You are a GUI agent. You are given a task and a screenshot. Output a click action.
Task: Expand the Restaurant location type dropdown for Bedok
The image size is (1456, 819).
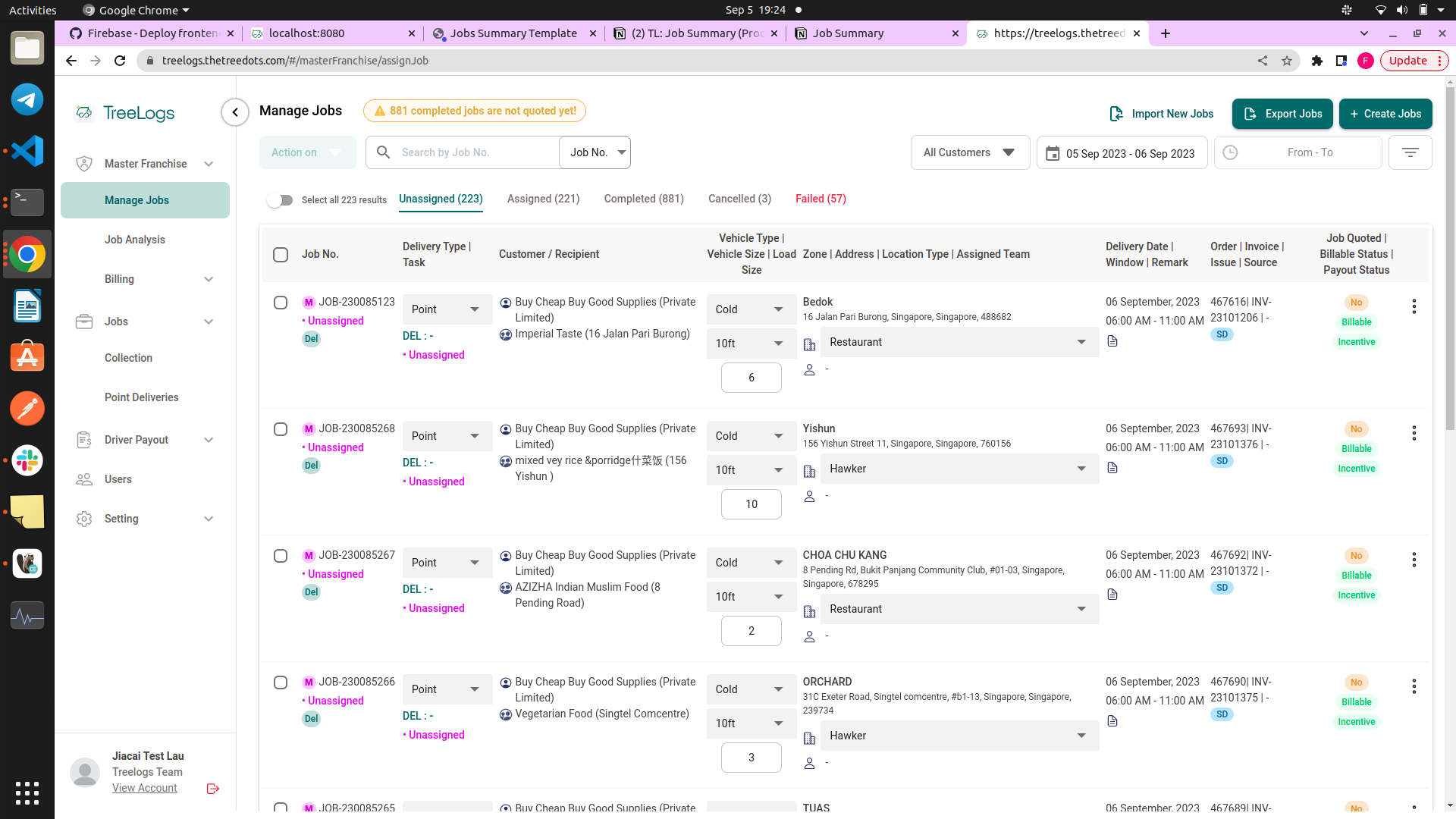[x=959, y=342]
